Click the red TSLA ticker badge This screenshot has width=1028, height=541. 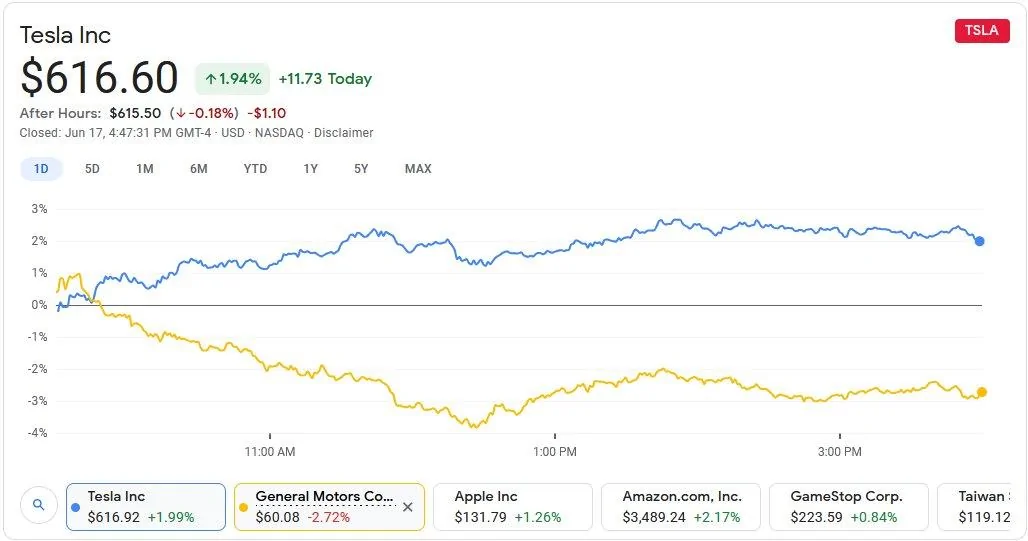(x=981, y=30)
